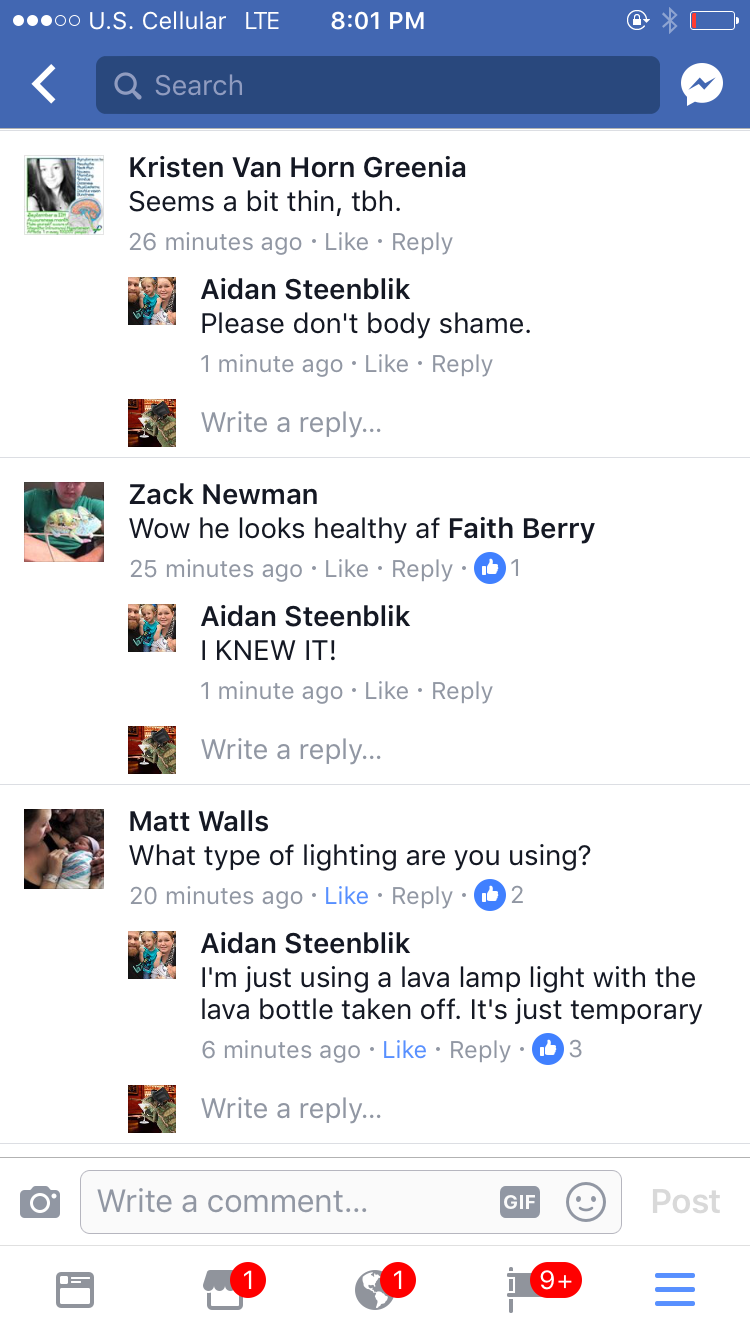This screenshot has width=750, height=1334.
Task: Like Kristen Van Horn Greenia's comment
Action: (346, 242)
